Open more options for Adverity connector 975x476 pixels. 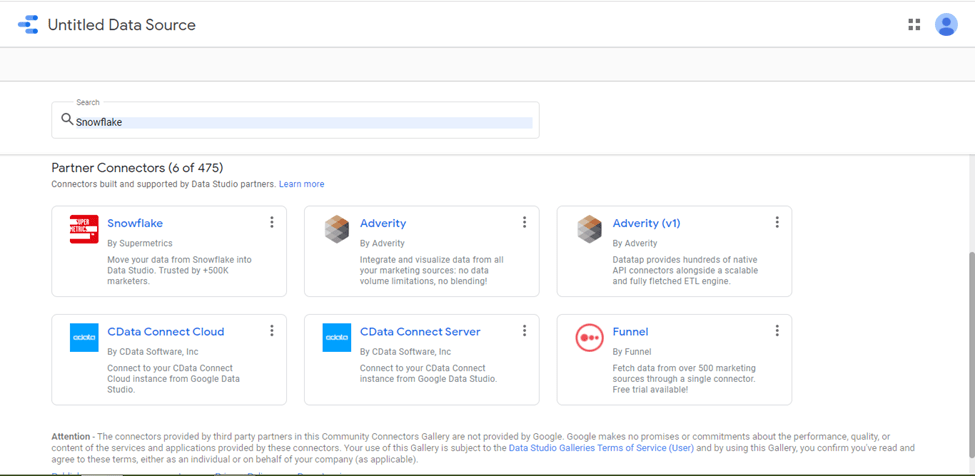(x=524, y=222)
